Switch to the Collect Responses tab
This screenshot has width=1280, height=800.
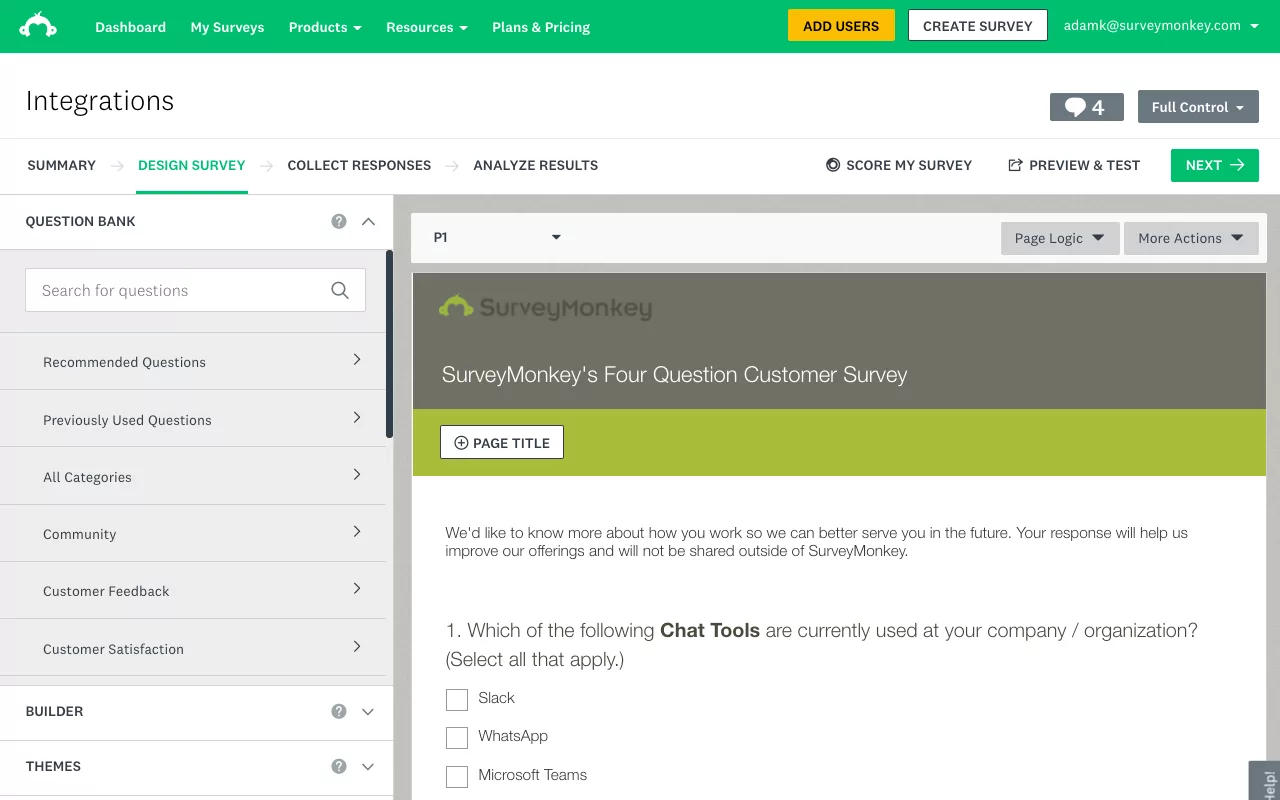359,165
